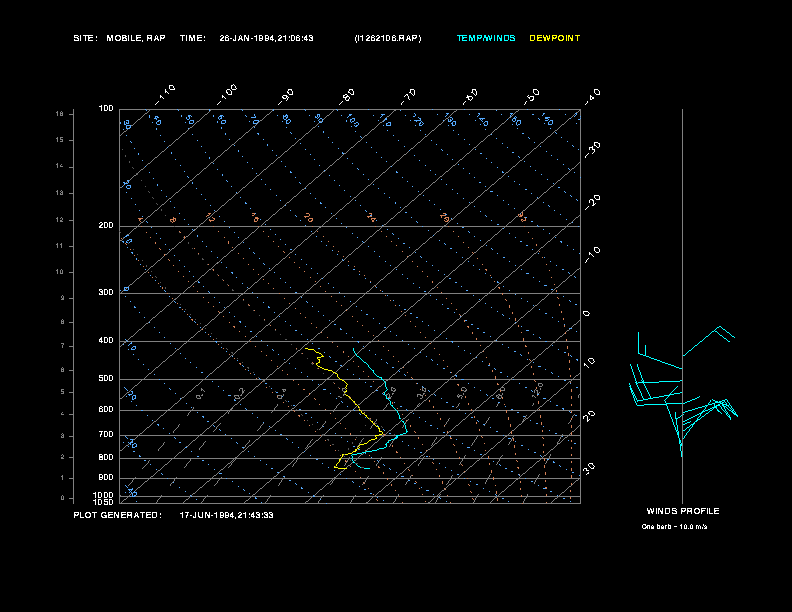Click the "7" altitude scale tick label
The height and width of the screenshot is (612, 792).
[63, 346]
